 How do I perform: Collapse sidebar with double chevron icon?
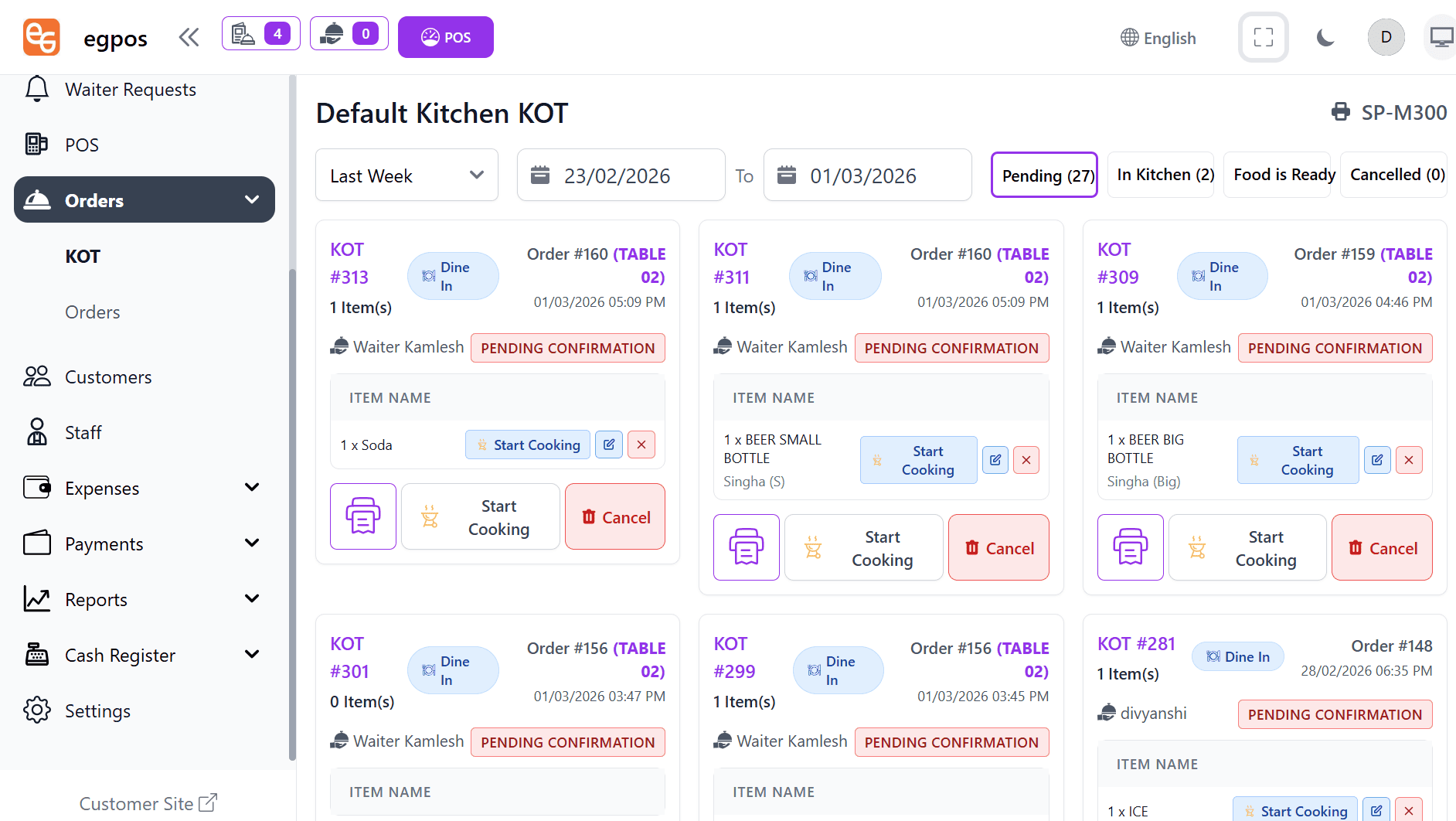point(189,37)
